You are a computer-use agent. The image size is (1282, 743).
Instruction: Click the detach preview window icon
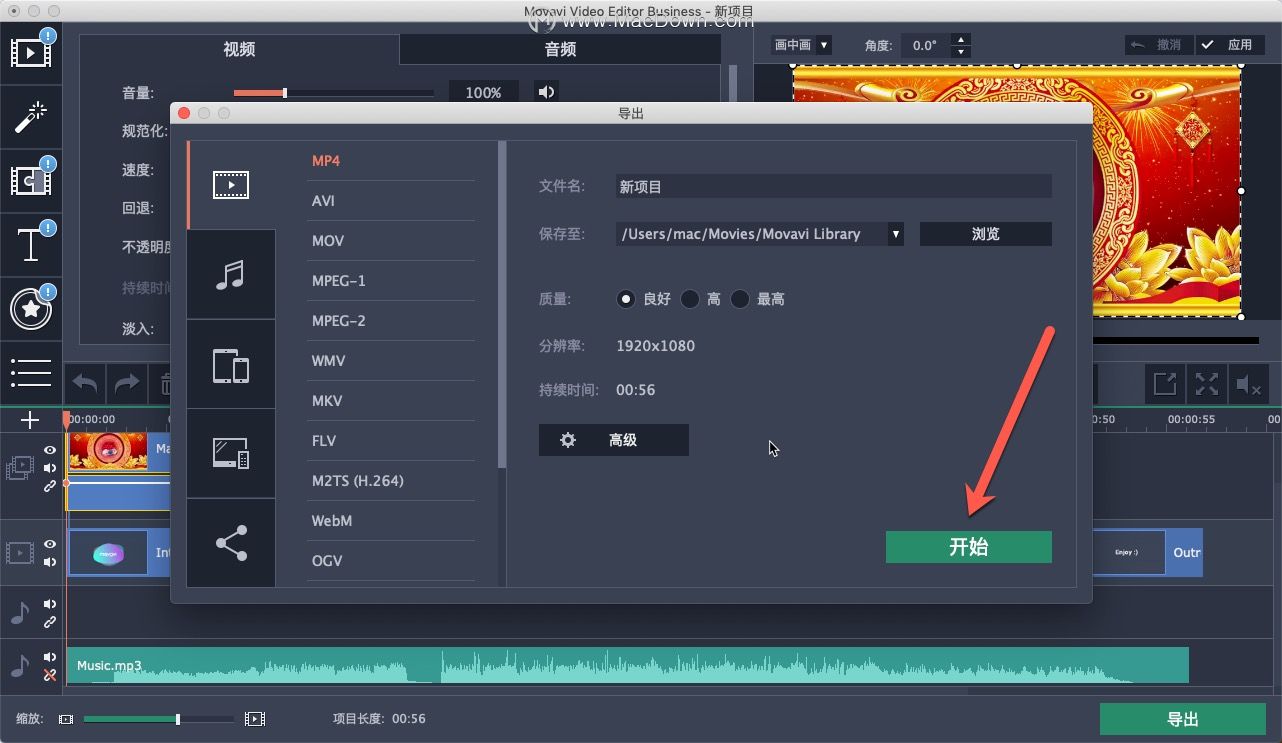(1165, 384)
